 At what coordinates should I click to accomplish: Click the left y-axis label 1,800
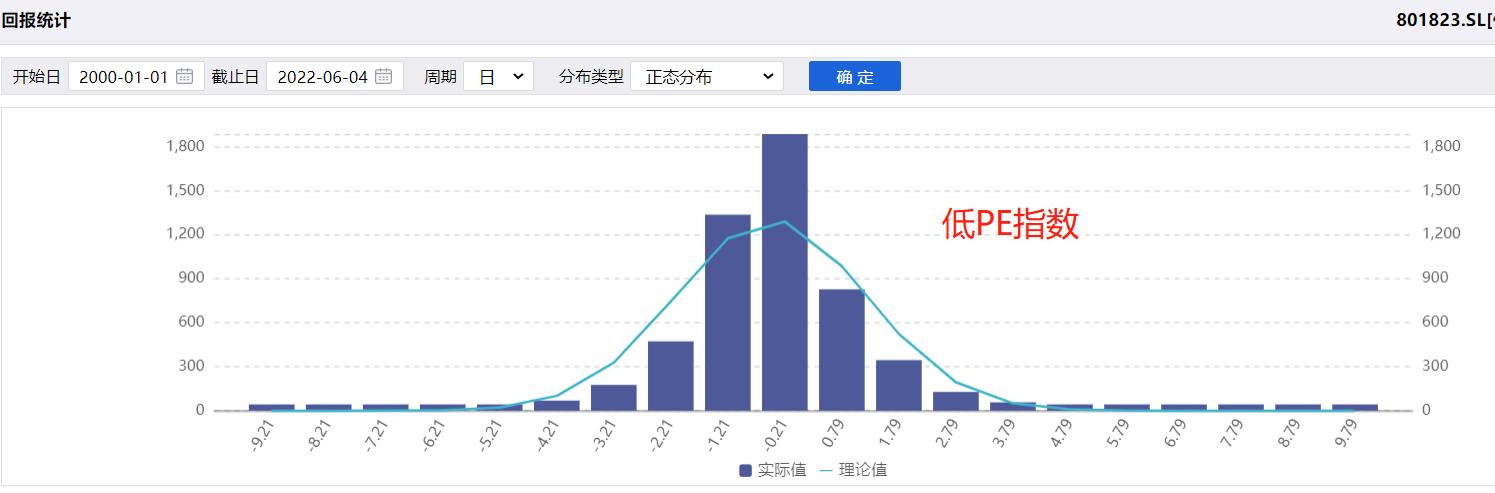click(186, 146)
